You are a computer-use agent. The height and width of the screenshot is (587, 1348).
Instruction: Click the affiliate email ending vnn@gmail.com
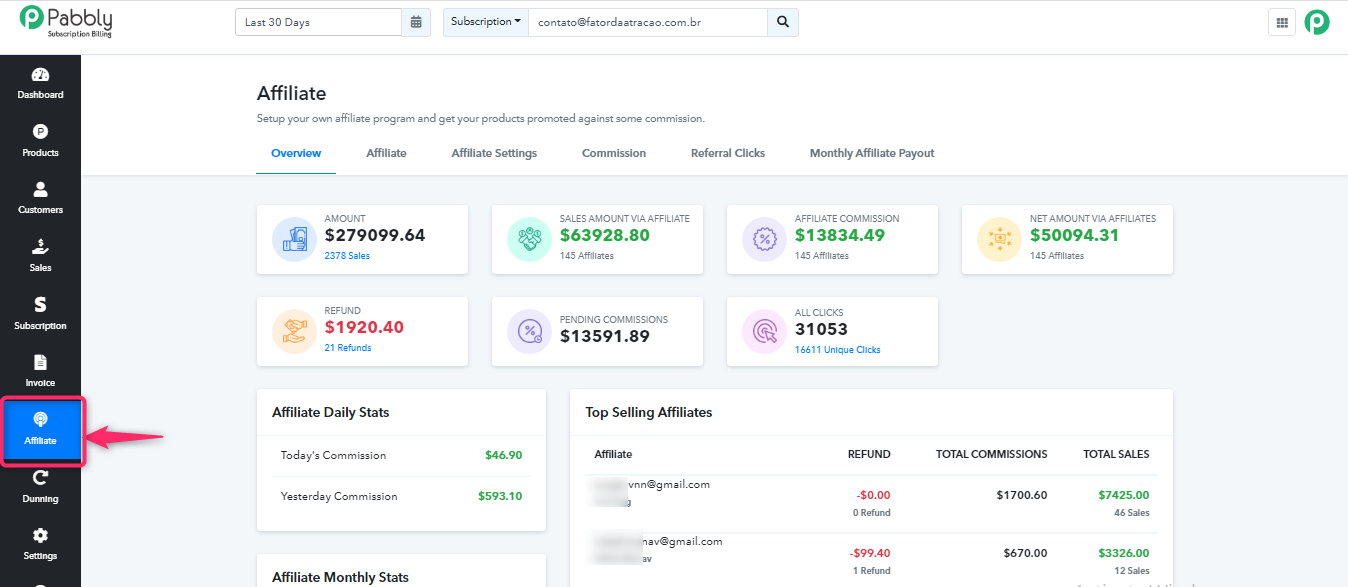652,484
